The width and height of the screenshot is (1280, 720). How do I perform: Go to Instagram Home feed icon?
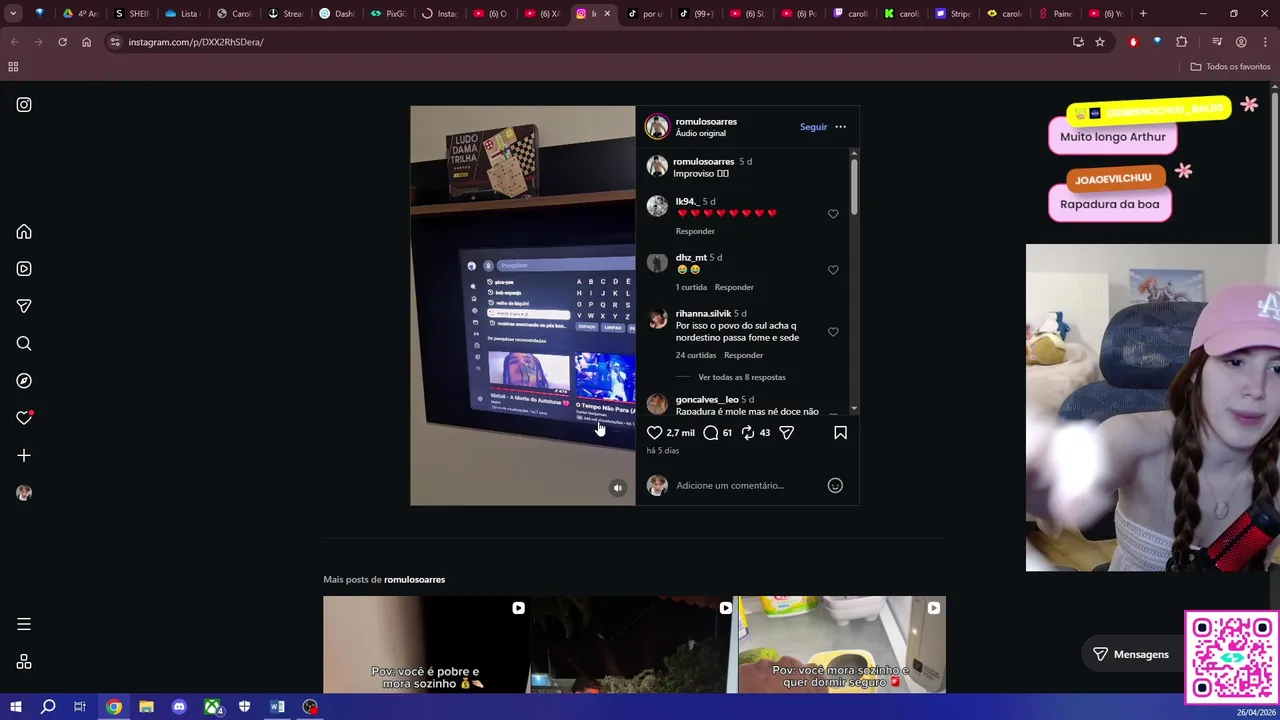tap(24, 232)
